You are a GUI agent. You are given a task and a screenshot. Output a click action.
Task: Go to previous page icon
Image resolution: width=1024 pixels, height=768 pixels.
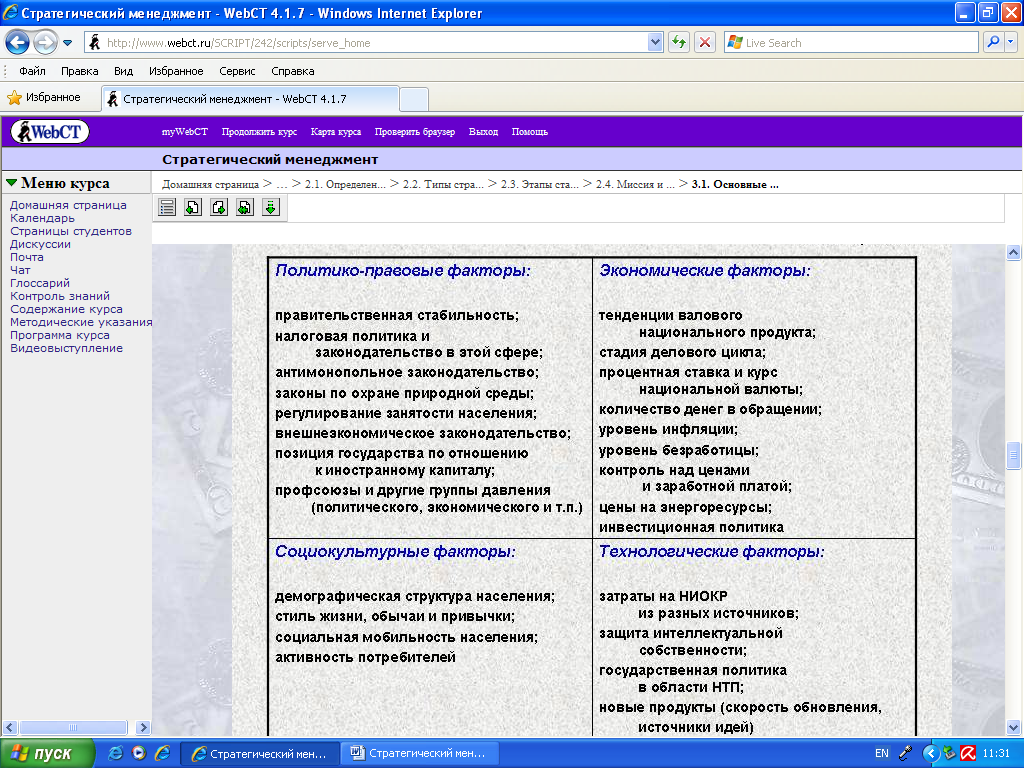(193, 208)
